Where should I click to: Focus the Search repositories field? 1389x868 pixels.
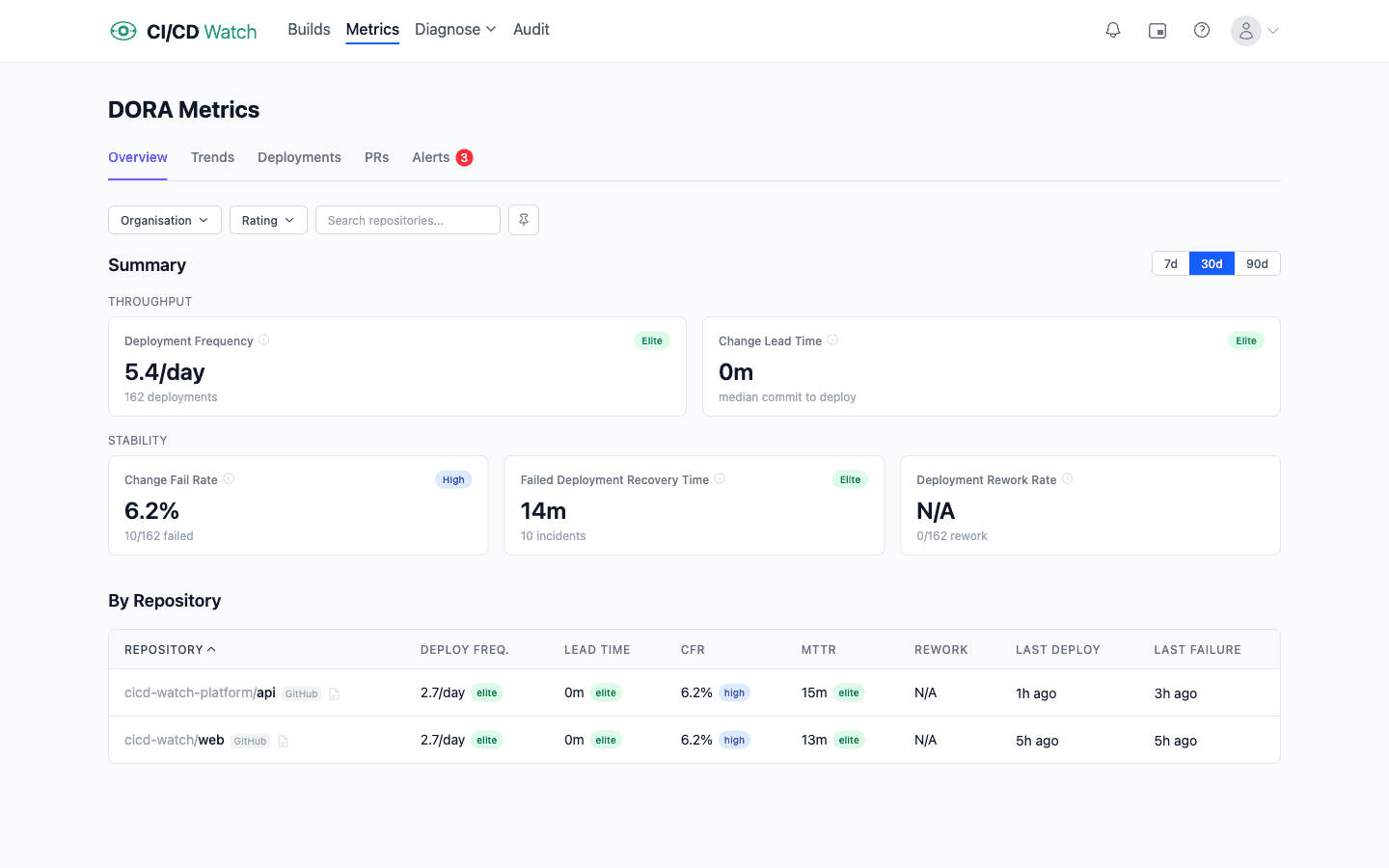coord(408,220)
